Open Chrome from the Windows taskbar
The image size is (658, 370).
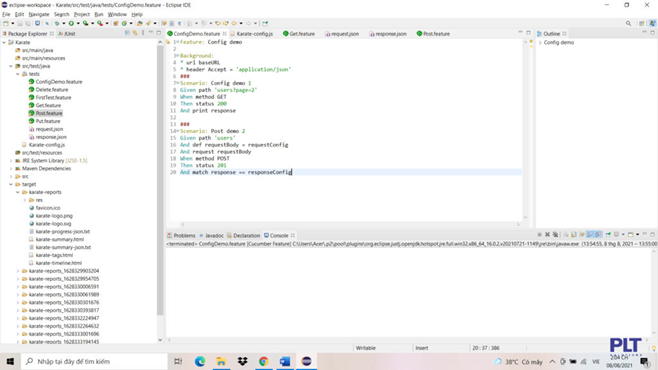pyautogui.click(x=264, y=361)
